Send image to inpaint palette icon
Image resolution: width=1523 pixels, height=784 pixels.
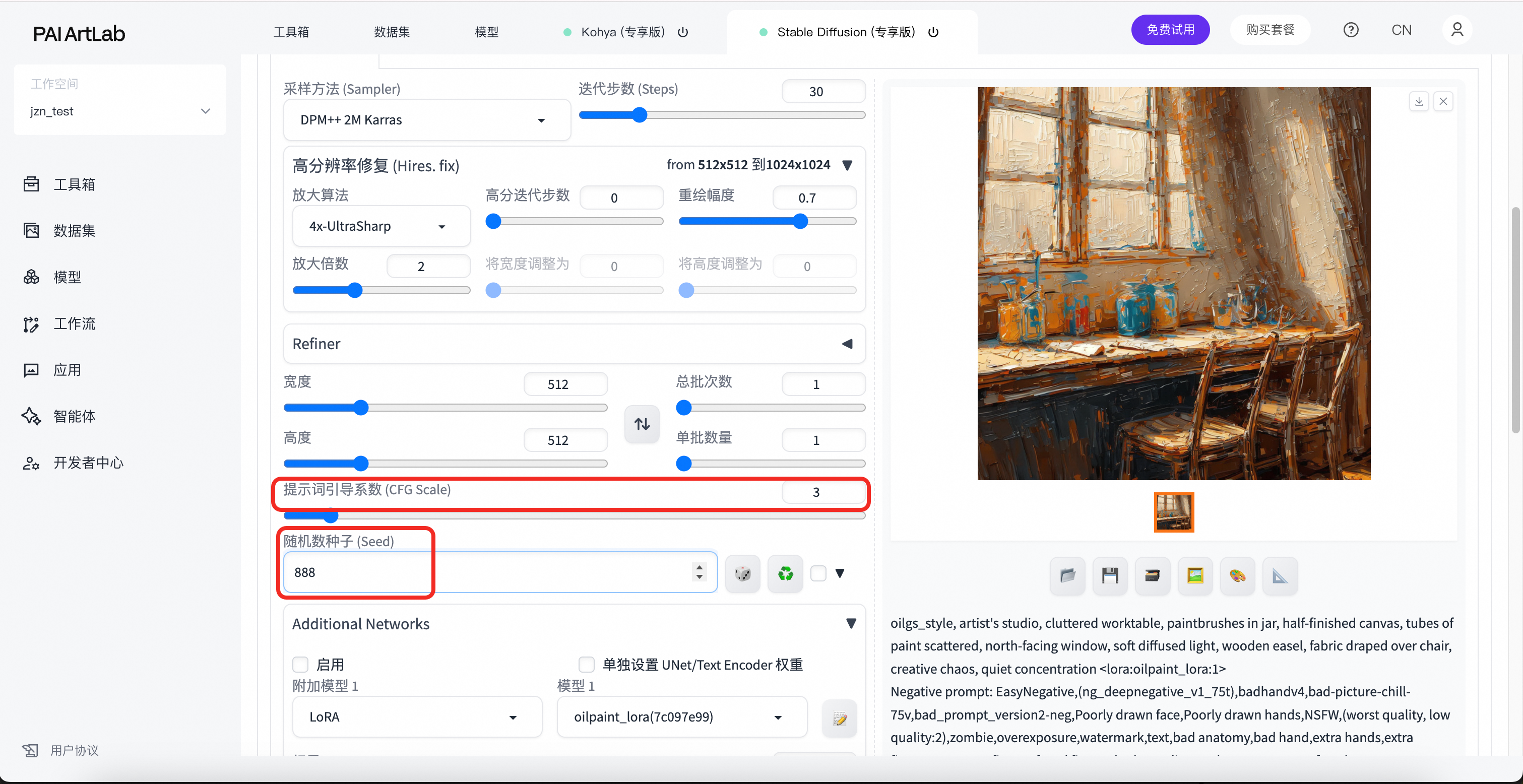[x=1237, y=575]
